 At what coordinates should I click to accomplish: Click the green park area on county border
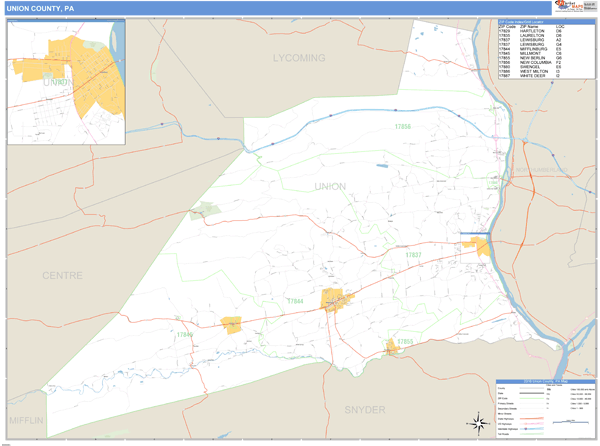(x=206, y=210)
